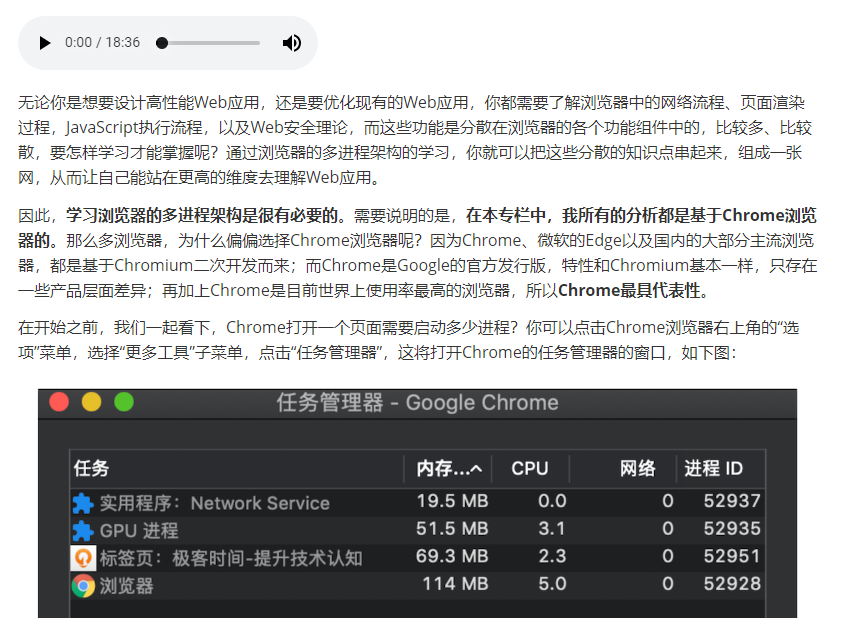Click process ID 52935
841x618 pixels.
(732, 528)
